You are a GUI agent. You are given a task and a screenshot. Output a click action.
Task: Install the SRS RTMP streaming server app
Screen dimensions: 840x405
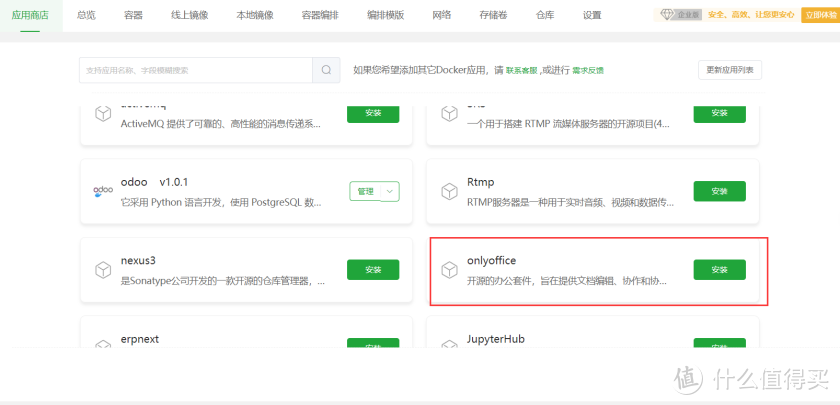719,113
